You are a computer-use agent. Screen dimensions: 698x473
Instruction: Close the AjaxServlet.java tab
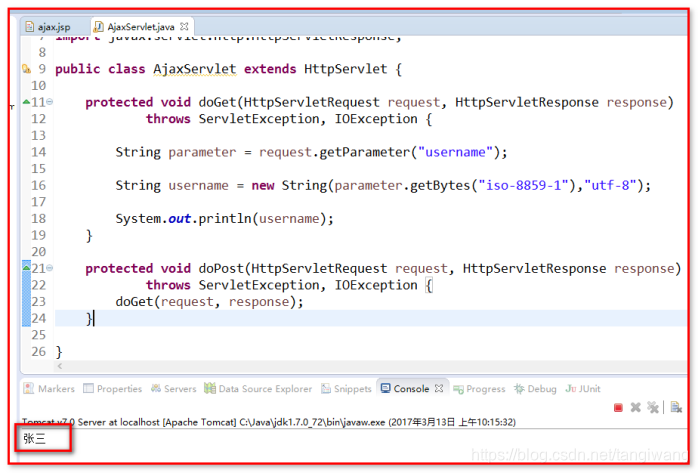tap(184, 27)
